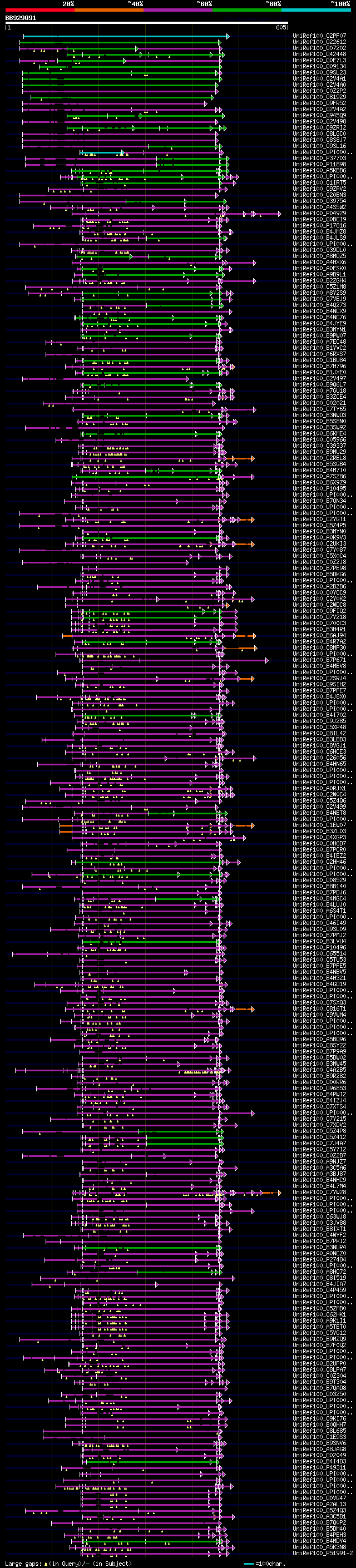Open hit UniRef100_O22612
356x1568 pixels.
pyautogui.click(x=319, y=42)
